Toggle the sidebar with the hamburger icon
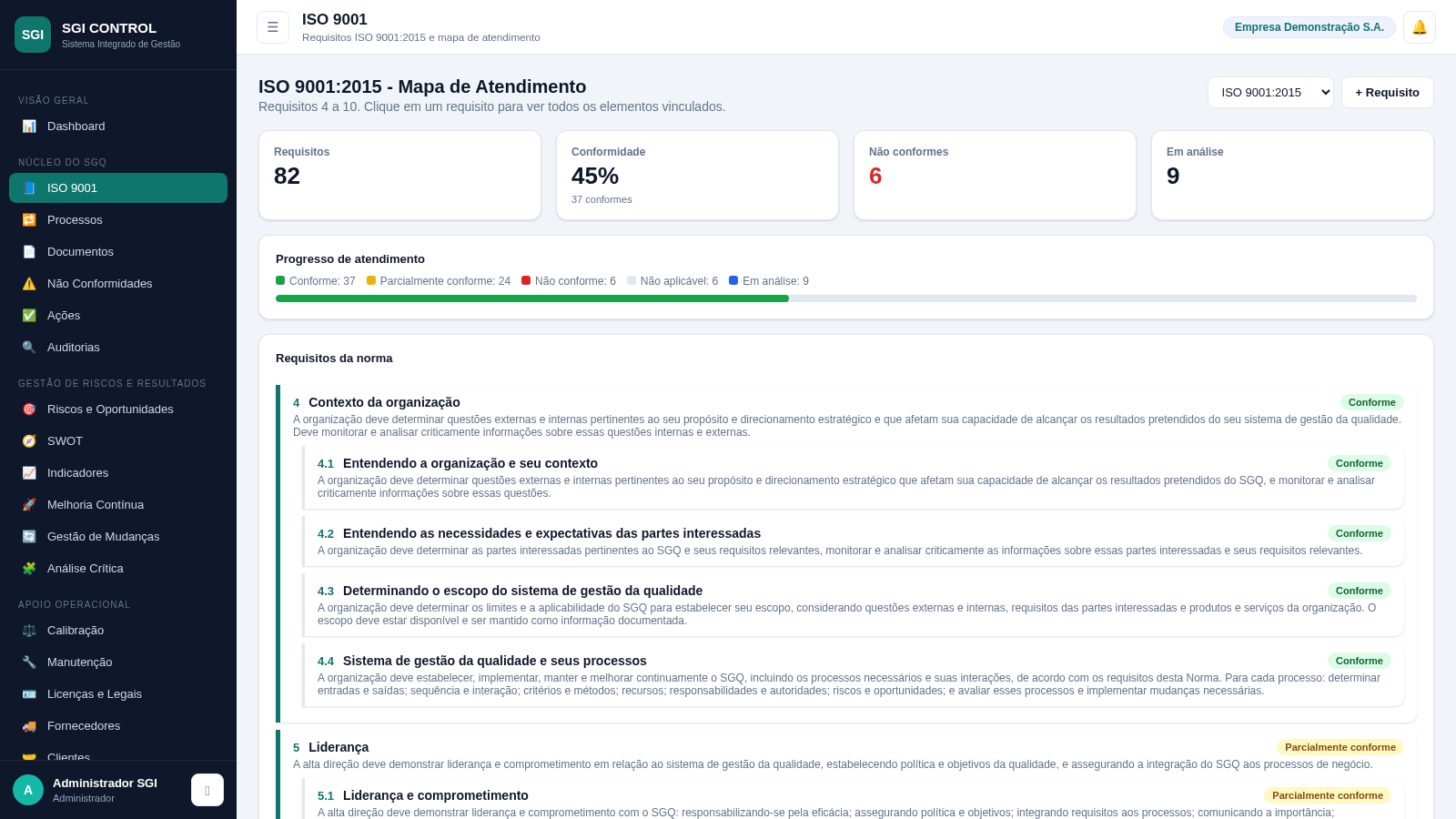Image resolution: width=1456 pixels, height=819 pixels. (x=273, y=27)
